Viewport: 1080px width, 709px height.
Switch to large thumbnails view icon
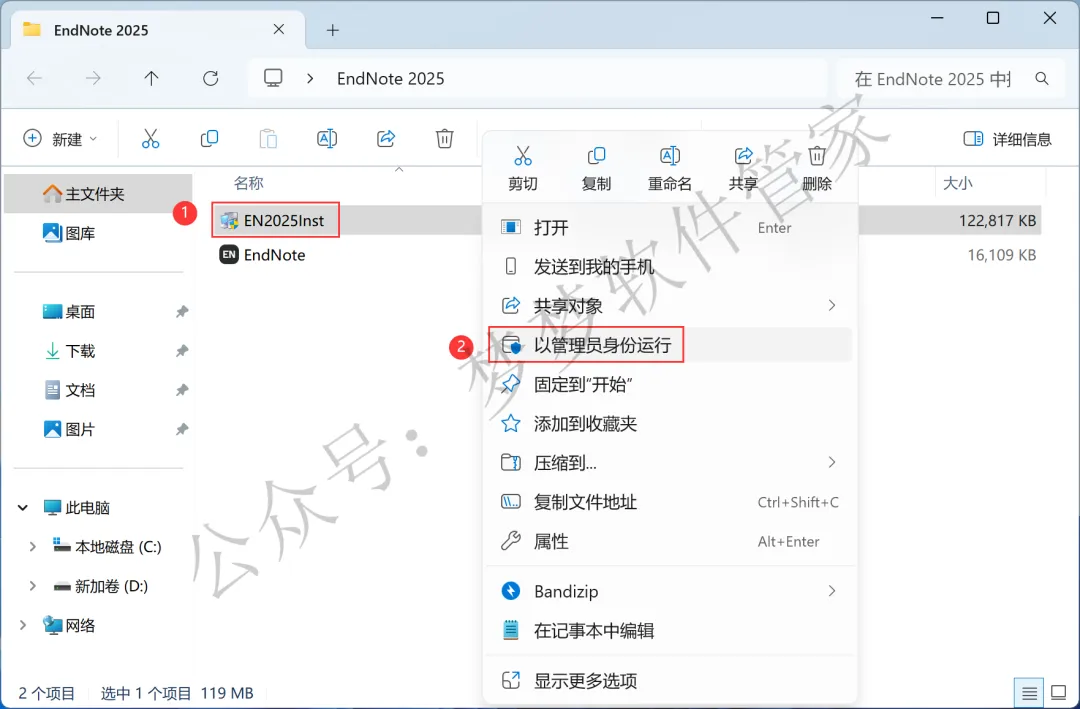point(1059,692)
